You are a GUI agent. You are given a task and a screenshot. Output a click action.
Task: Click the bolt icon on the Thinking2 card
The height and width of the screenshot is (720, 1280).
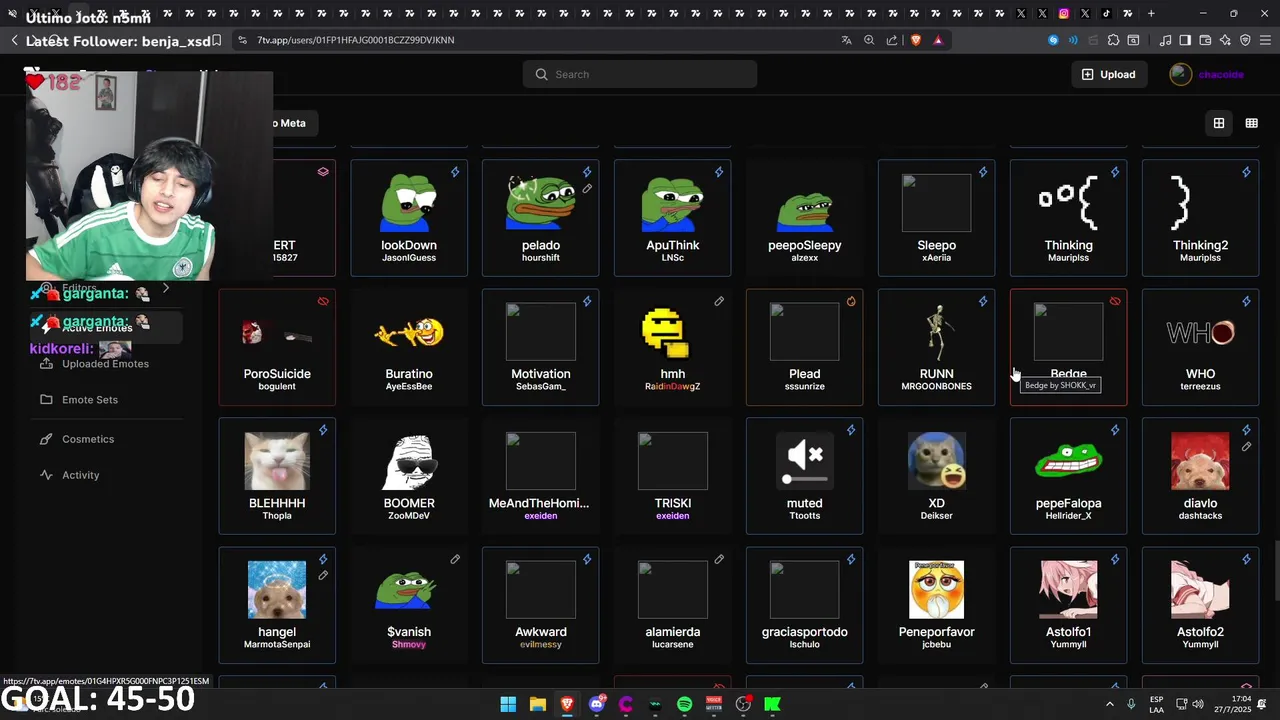point(1246,172)
